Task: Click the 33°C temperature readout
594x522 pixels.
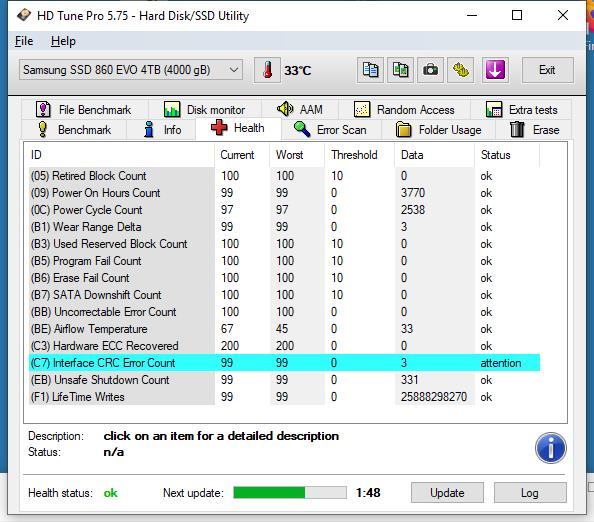Action: 298,70
